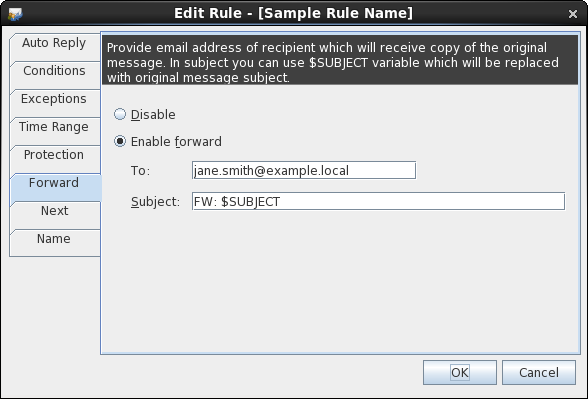Image resolution: width=588 pixels, height=399 pixels.
Task: Click the application icon in the title bar
Action: coord(15,14)
